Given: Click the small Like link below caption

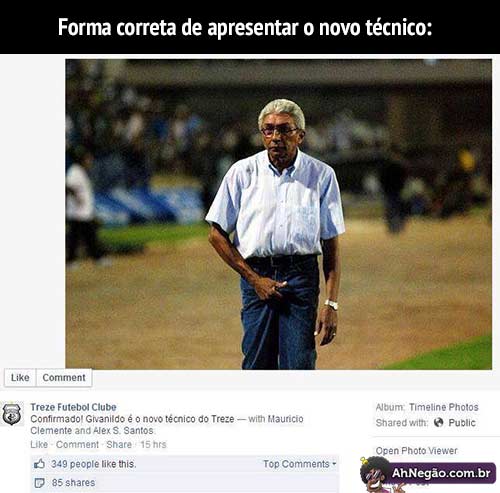Looking at the screenshot, I should click(39, 444).
